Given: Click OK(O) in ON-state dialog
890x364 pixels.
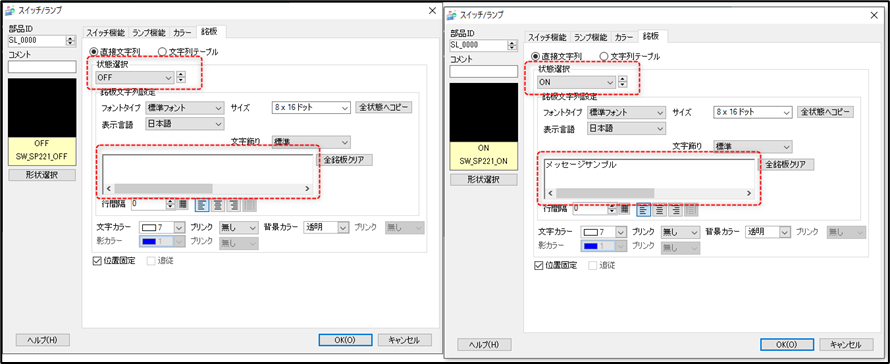Looking at the screenshot, I should pos(787,344).
